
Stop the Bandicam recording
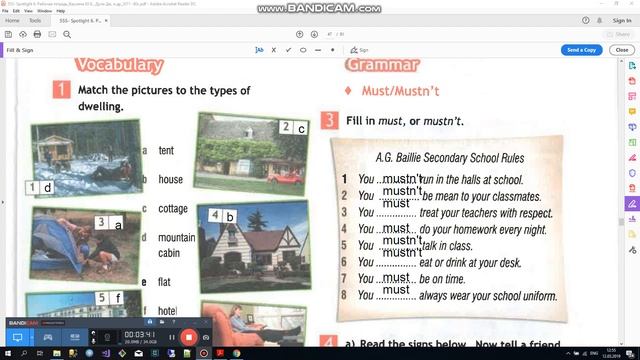[189, 337]
